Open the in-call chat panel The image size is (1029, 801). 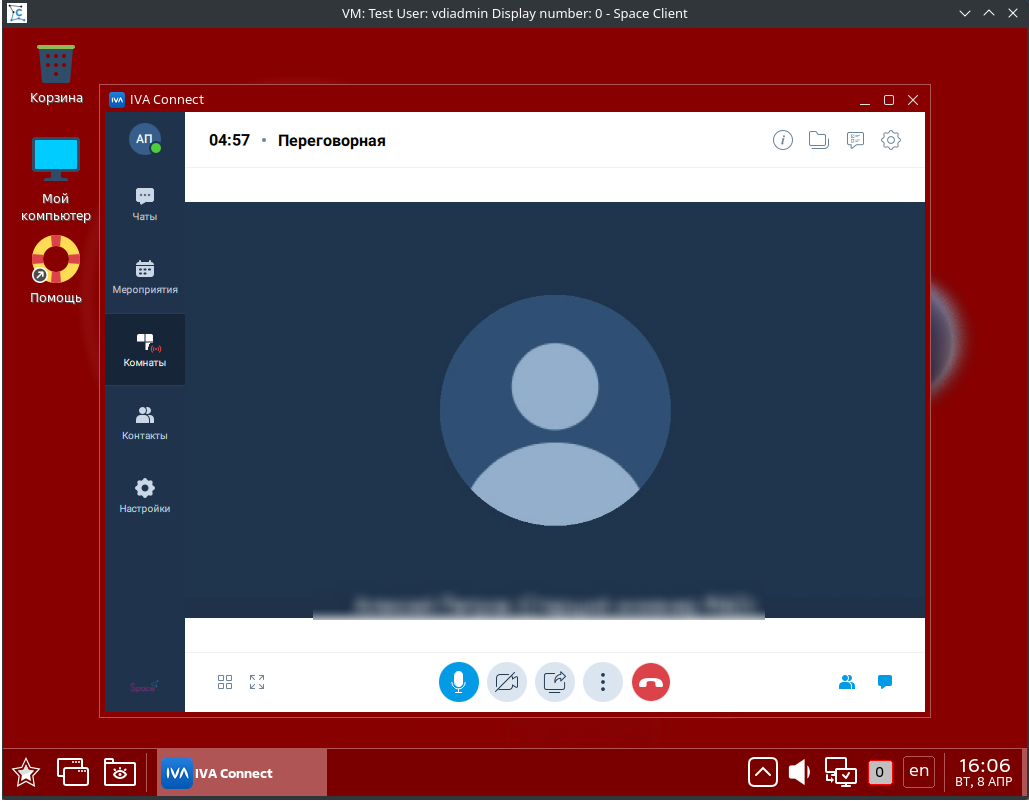884,682
